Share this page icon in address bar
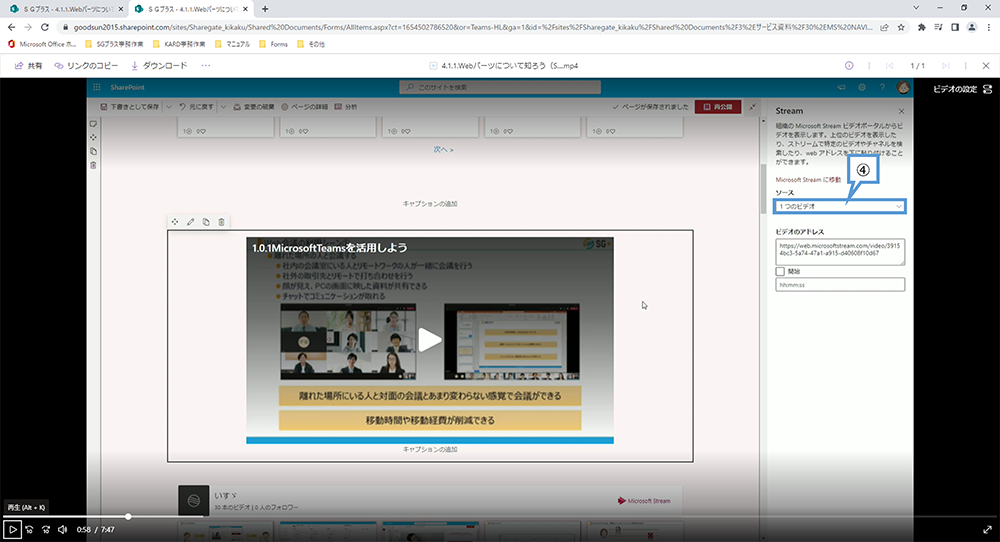Viewport: 1000px width, 542px height. (x=885, y=27)
